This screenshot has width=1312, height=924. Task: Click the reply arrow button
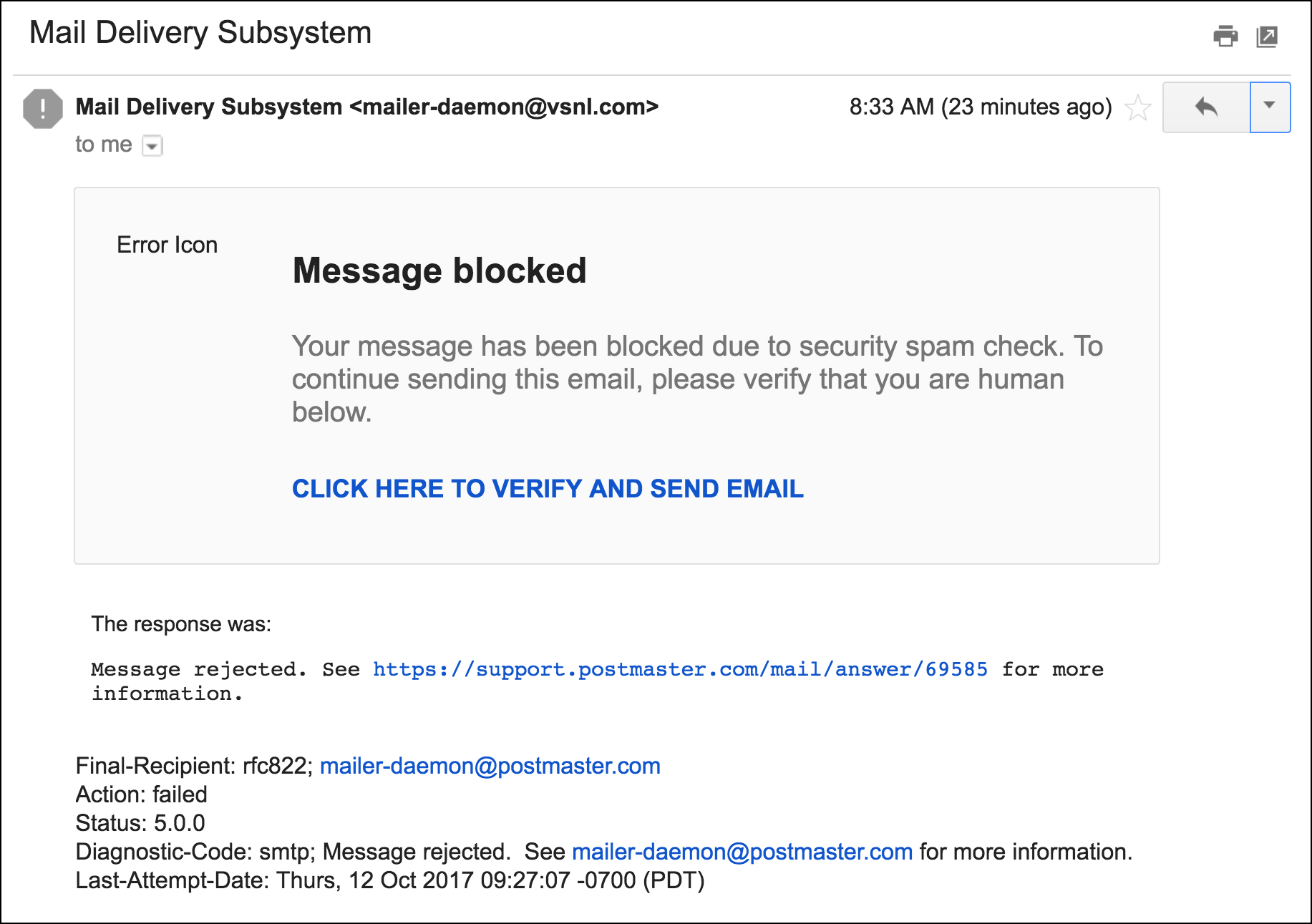(x=1206, y=107)
